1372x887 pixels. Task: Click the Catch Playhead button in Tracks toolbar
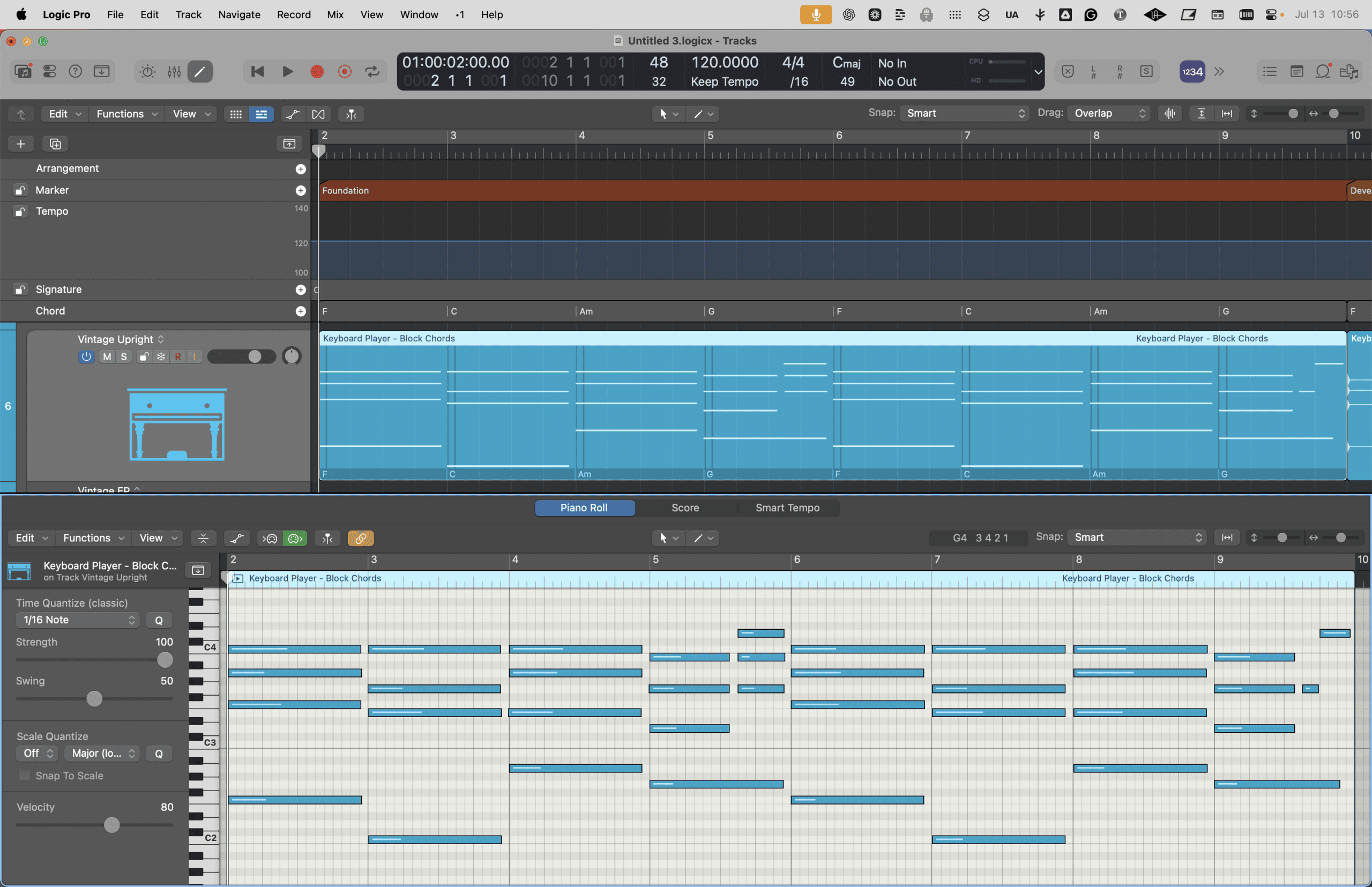coord(351,114)
